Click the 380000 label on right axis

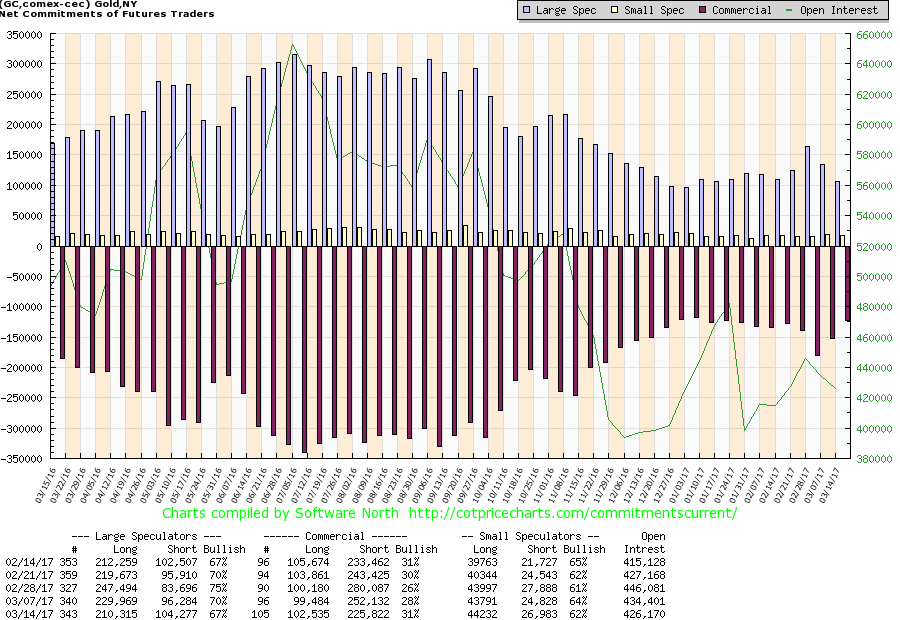pos(873,459)
